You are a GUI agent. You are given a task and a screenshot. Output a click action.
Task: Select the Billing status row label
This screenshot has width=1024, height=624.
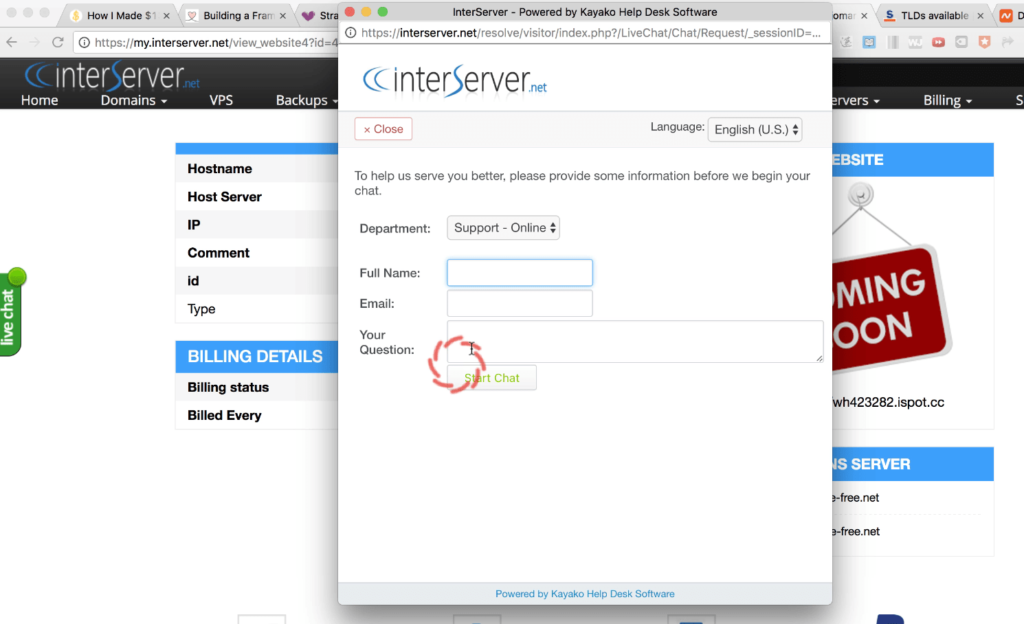228,387
